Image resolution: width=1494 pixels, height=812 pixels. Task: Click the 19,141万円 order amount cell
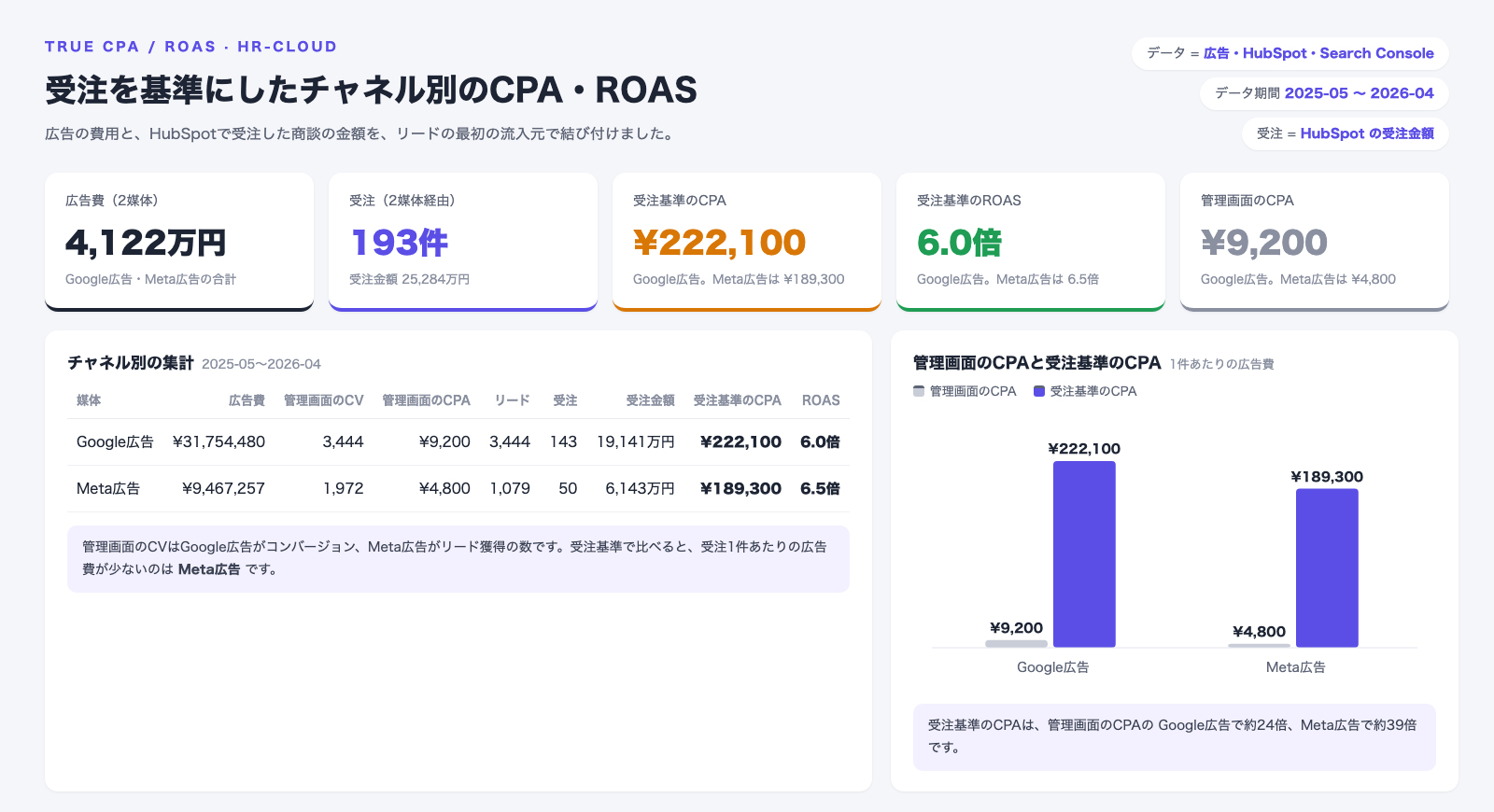(x=636, y=441)
